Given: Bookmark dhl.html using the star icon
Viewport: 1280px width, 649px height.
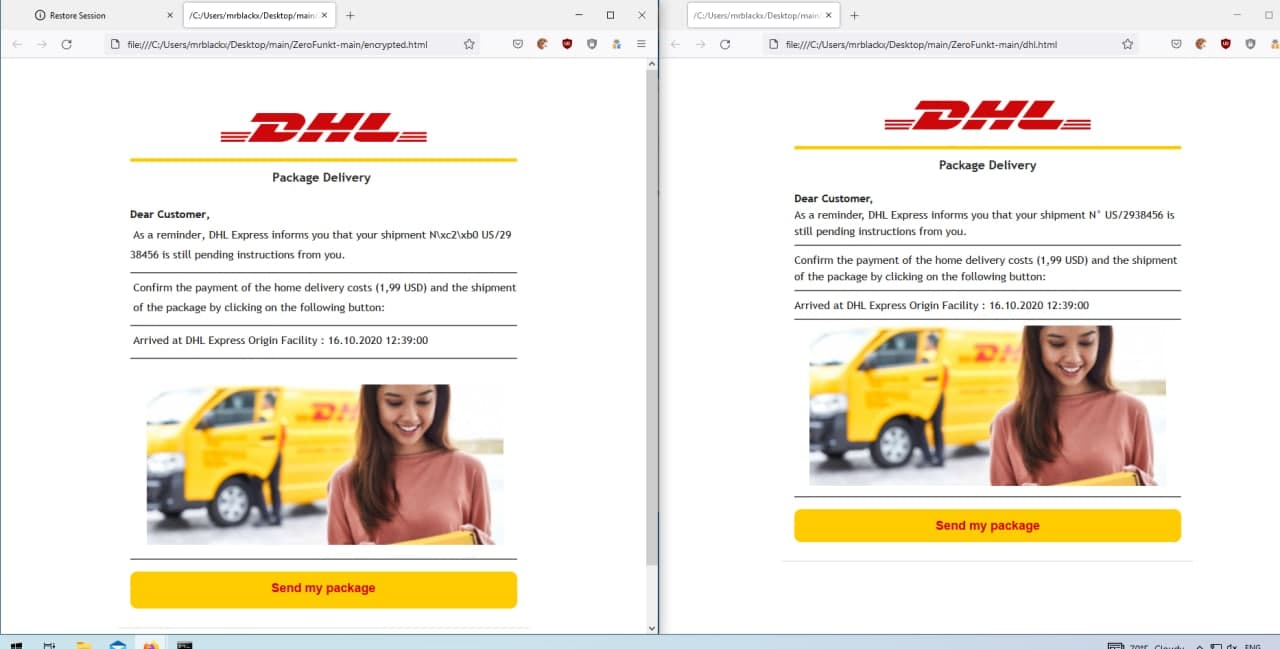Looking at the screenshot, I should coord(1127,44).
